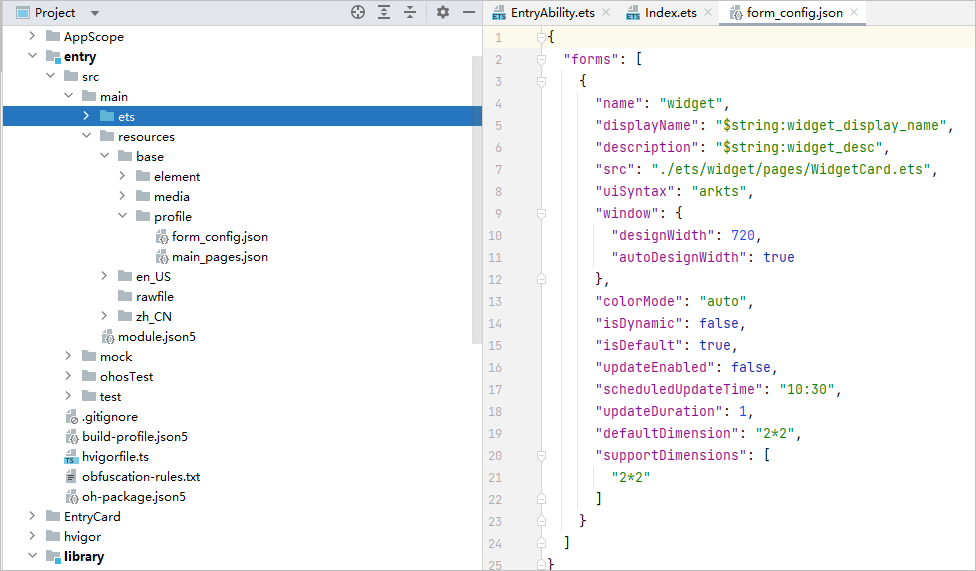Fold the "forms" array on line 2
The height and width of the screenshot is (571, 976).
[x=541, y=60]
